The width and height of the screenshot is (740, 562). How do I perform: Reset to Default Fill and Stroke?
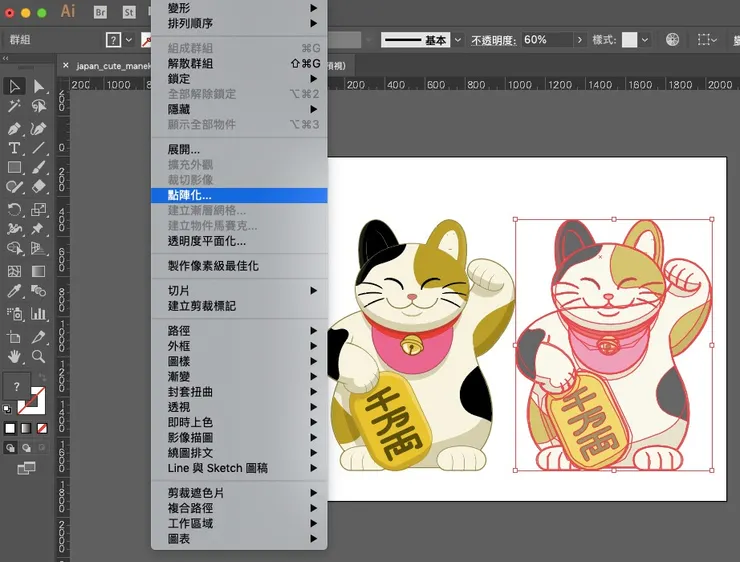pos(7,409)
